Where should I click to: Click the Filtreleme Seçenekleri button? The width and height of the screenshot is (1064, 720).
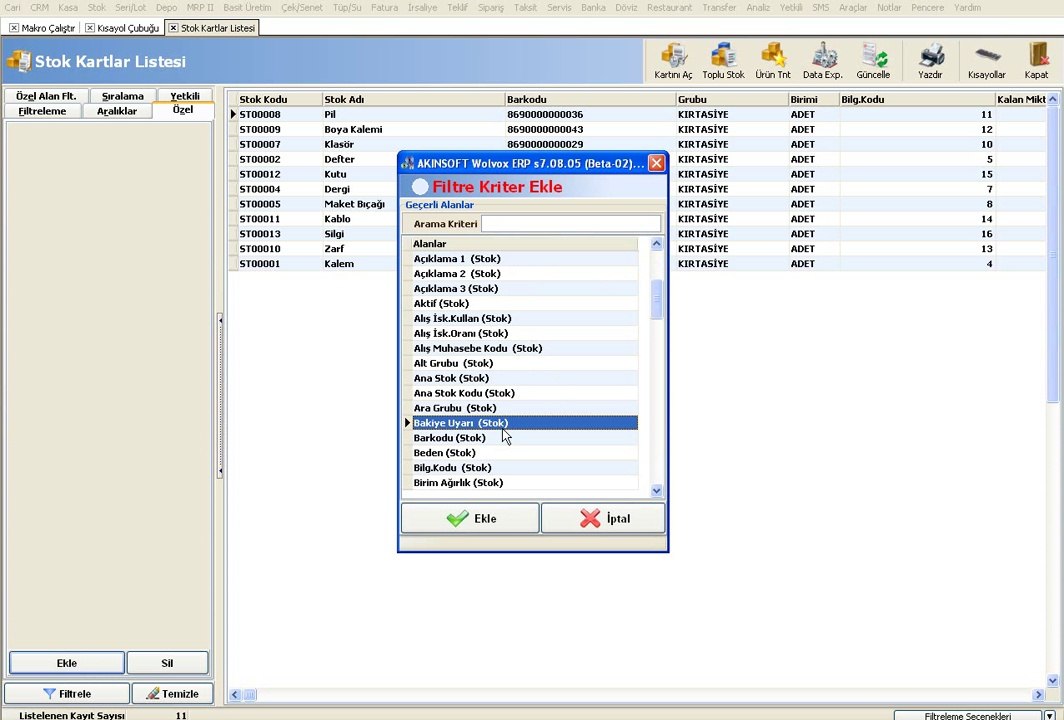968,715
